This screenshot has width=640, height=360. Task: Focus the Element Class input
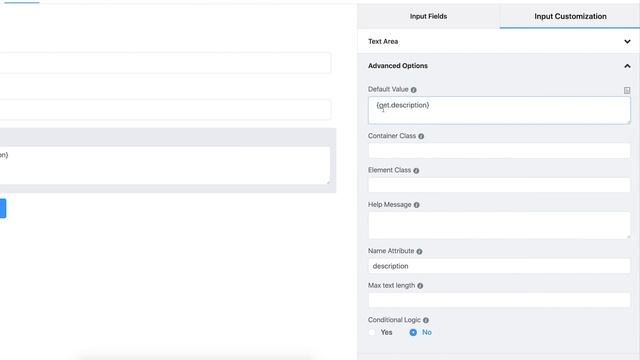pyautogui.click(x=499, y=185)
